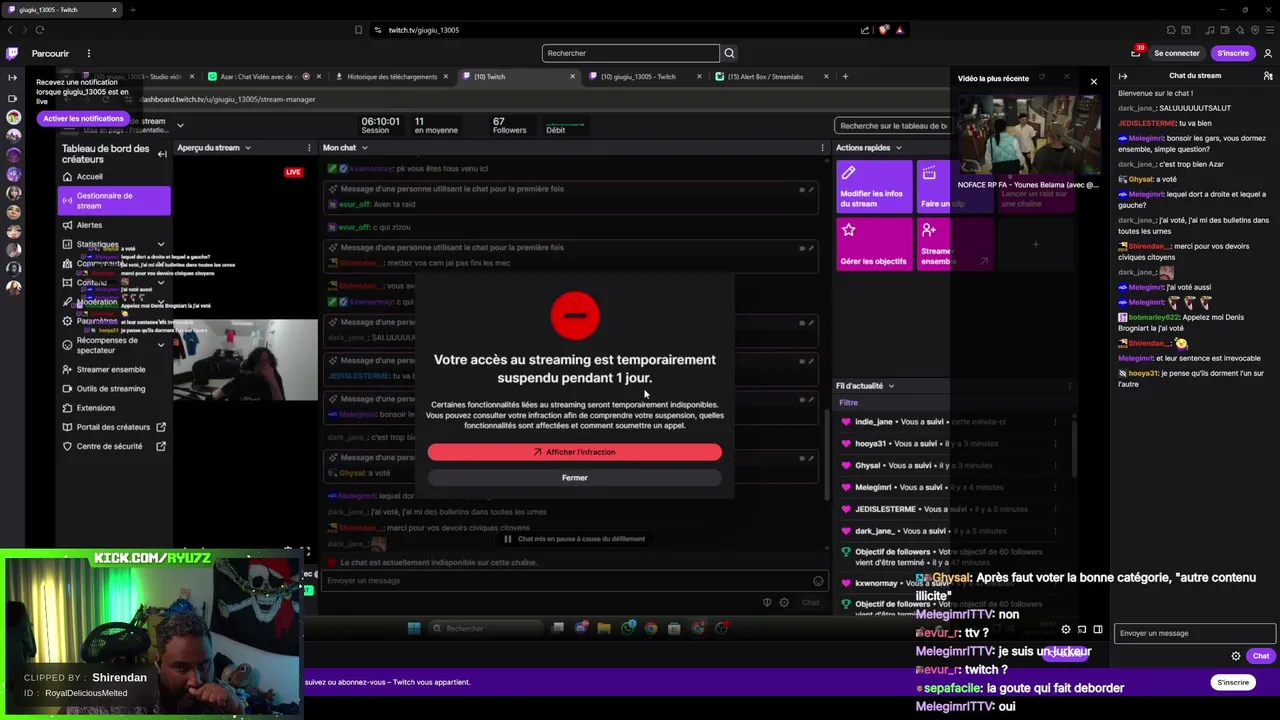The width and height of the screenshot is (1280, 720).
Task: Bookmark the page using the bookmark icon
Action: click(359, 30)
